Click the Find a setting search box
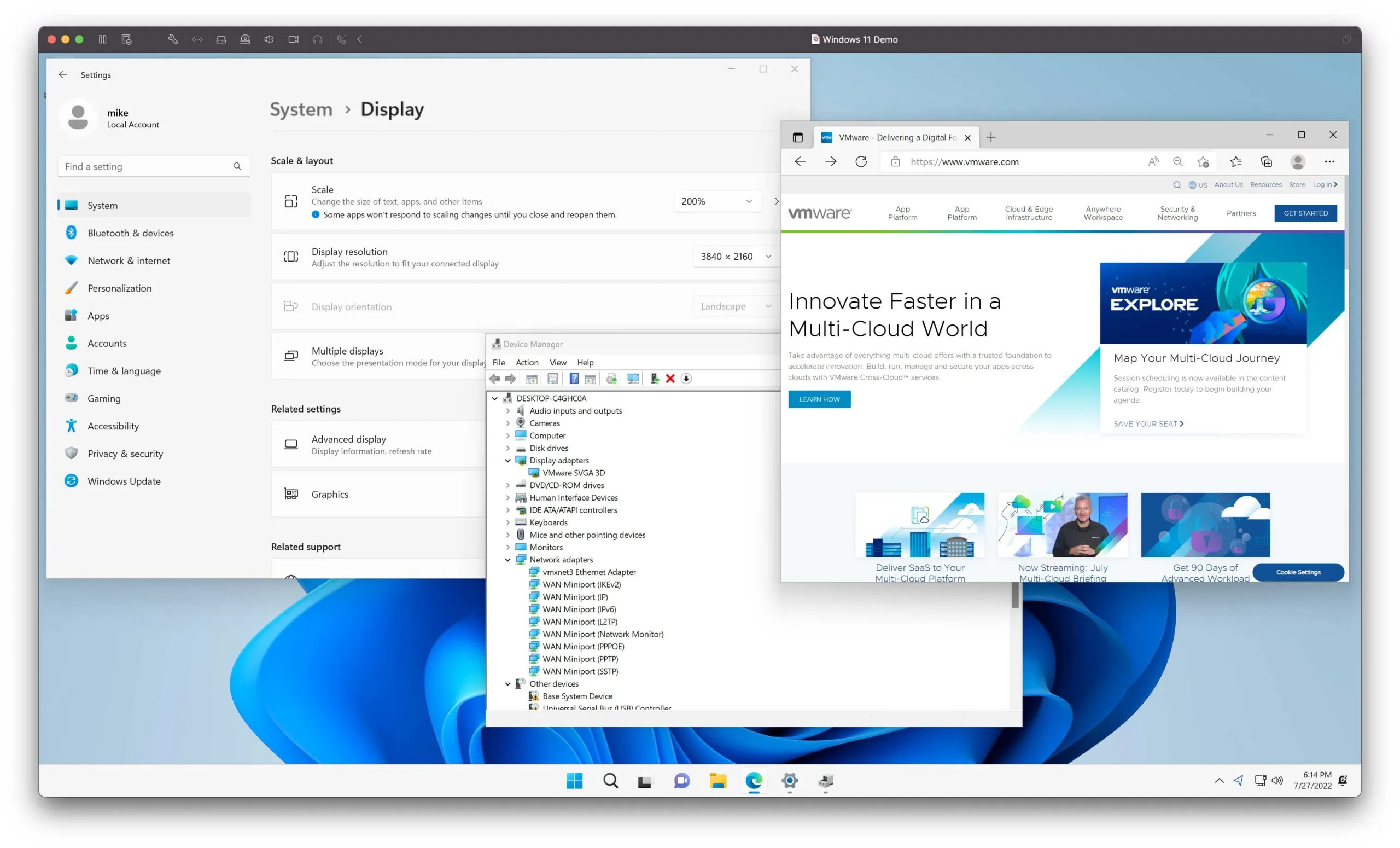The height and width of the screenshot is (848, 1400). (154, 166)
